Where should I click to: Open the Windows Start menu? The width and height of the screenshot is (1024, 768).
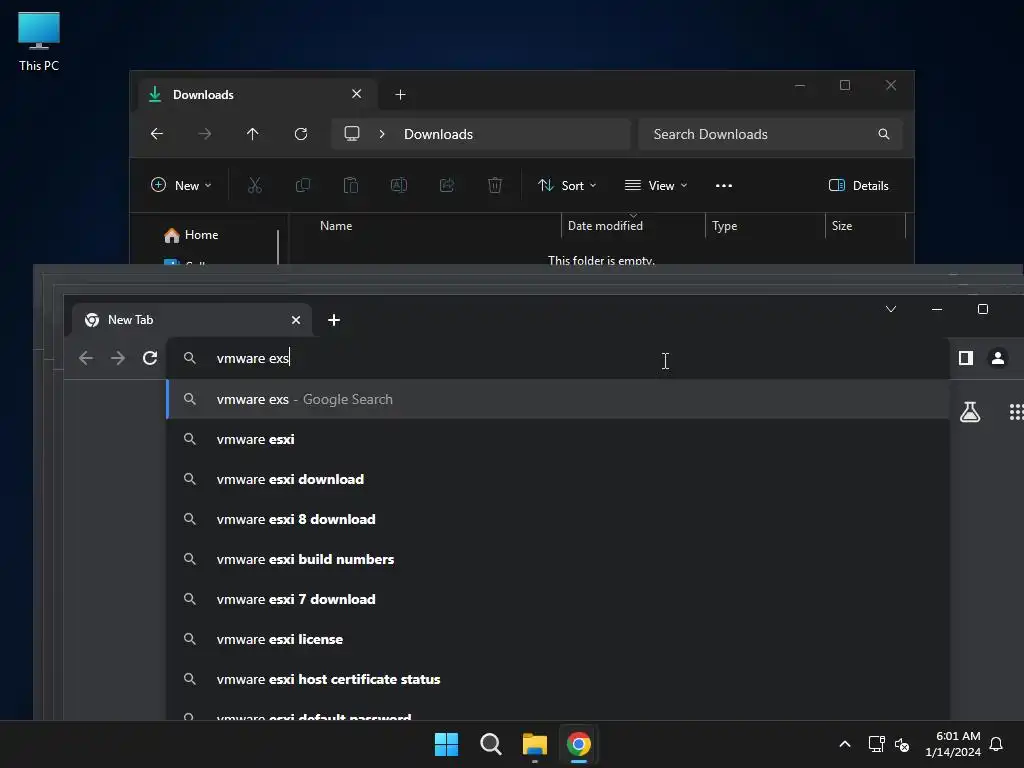(x=447, y=744)
